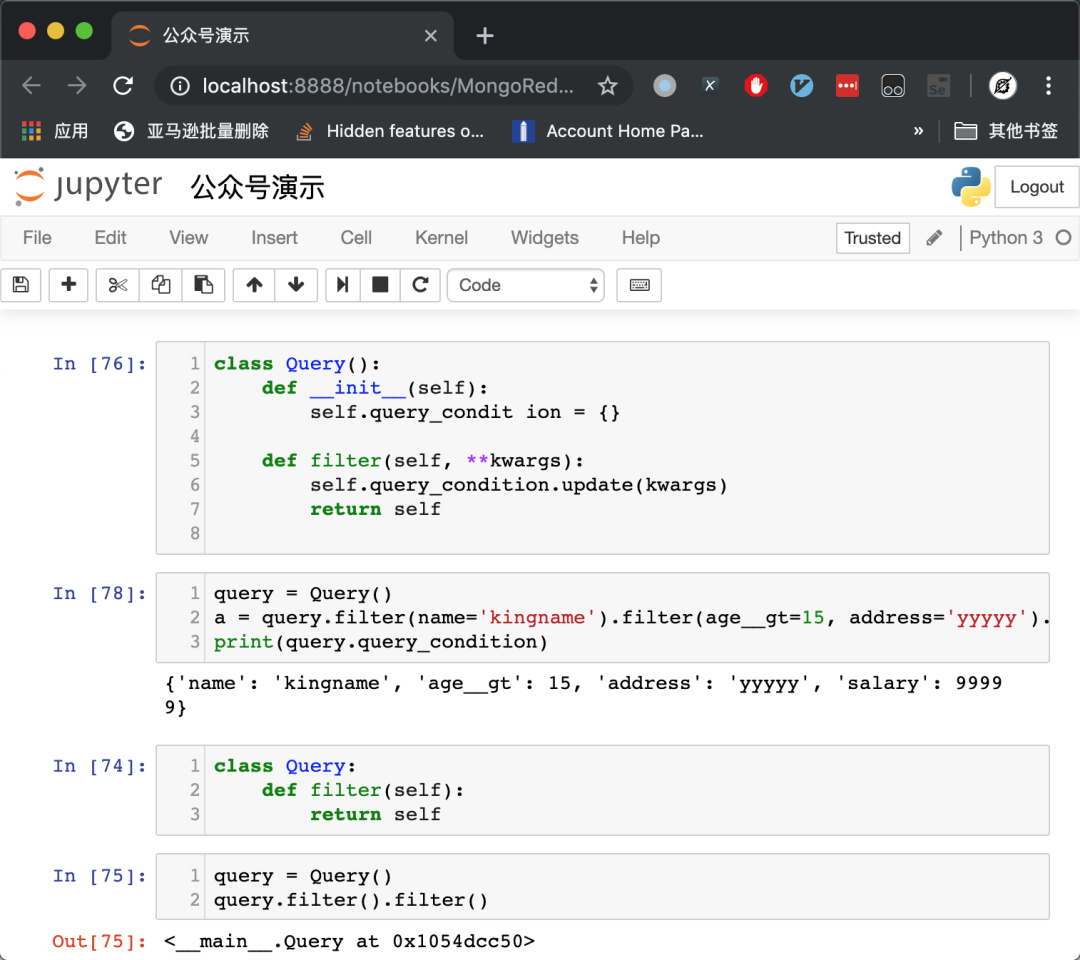
Task: Expand the Code cell type dropdown
Action: click(x=526, y=285)
